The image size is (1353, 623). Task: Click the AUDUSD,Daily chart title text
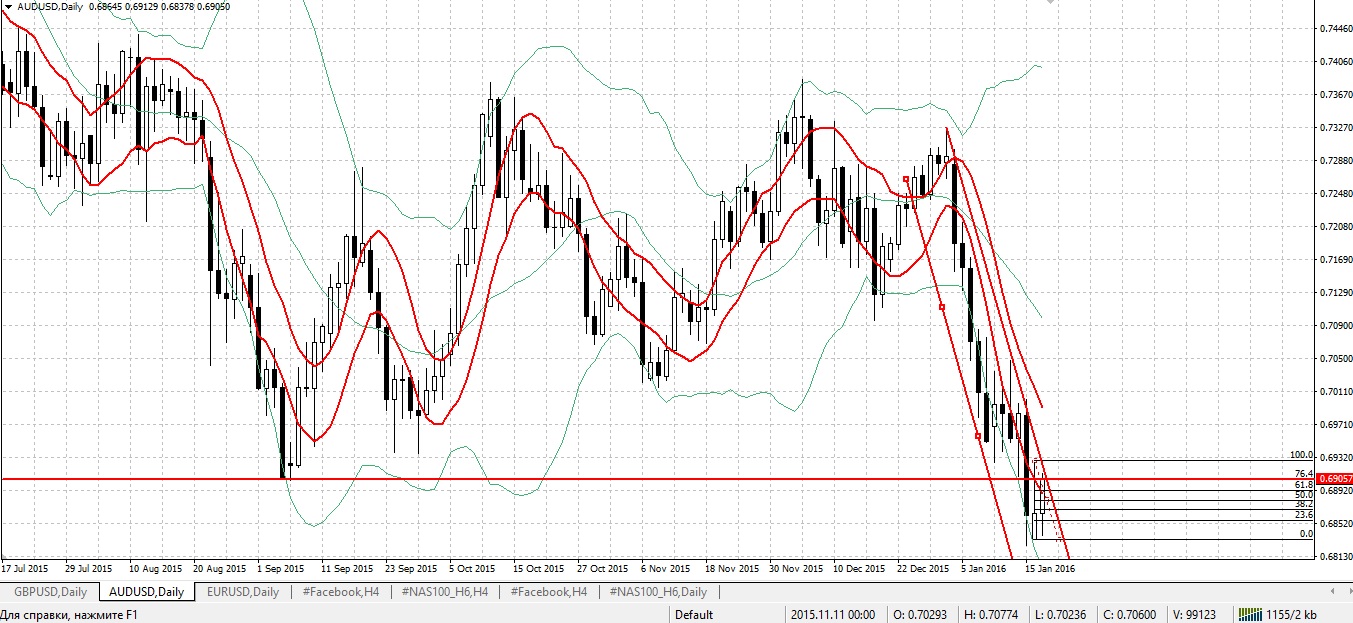pyautogui.click(x=50, y=7)
